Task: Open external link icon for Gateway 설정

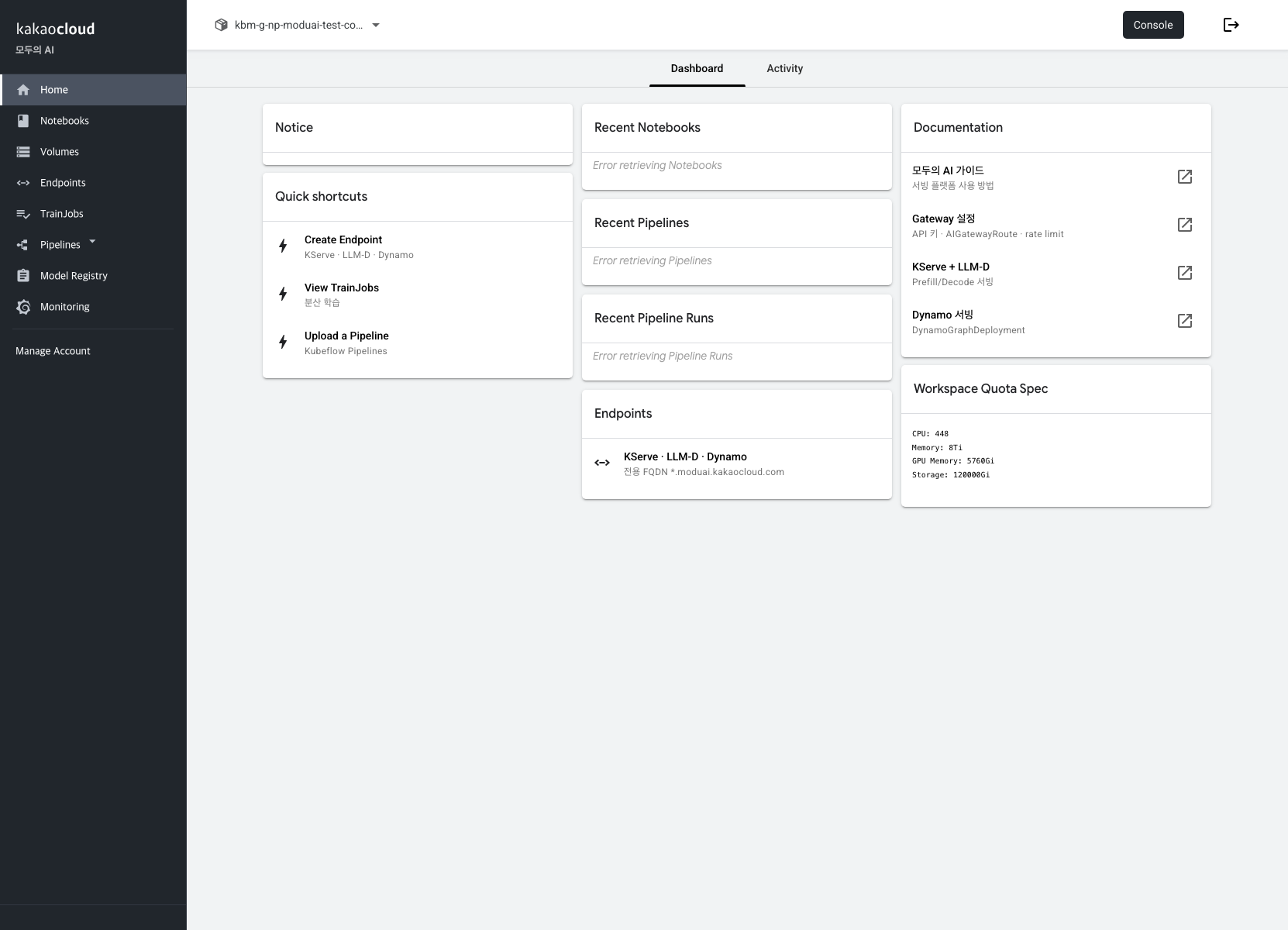Action: click(x=1185, y=225)
